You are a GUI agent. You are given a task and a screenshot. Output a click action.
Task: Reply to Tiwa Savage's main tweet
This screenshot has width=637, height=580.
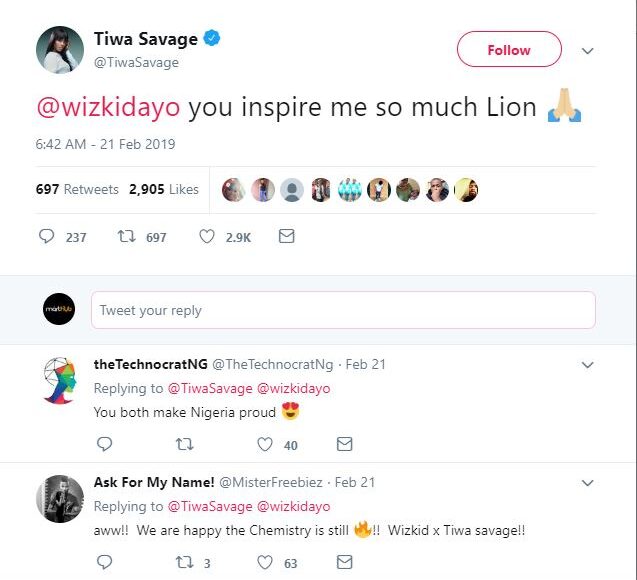click(46, 237)
